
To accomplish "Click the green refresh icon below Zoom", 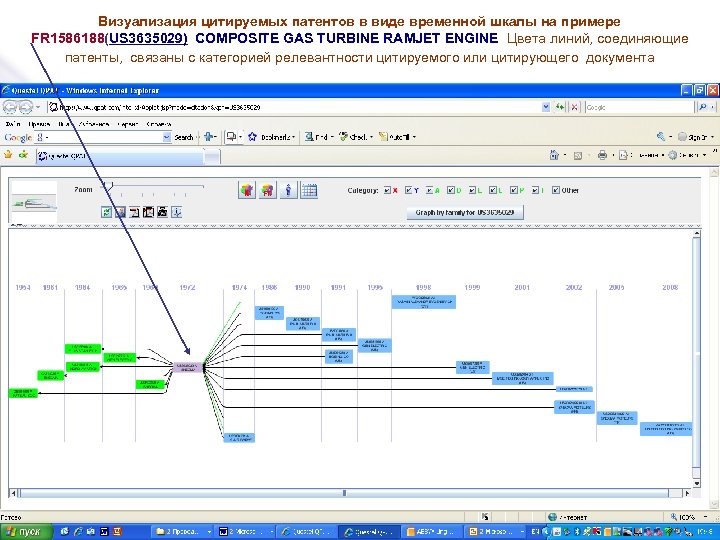I will coord(107,212).
